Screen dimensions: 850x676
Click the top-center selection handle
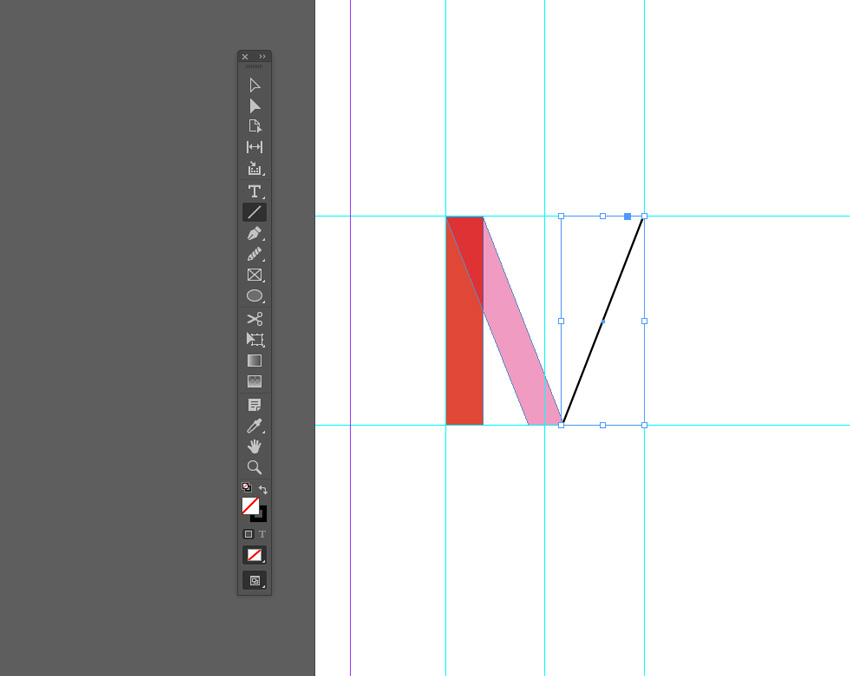[x=603, y=216]
